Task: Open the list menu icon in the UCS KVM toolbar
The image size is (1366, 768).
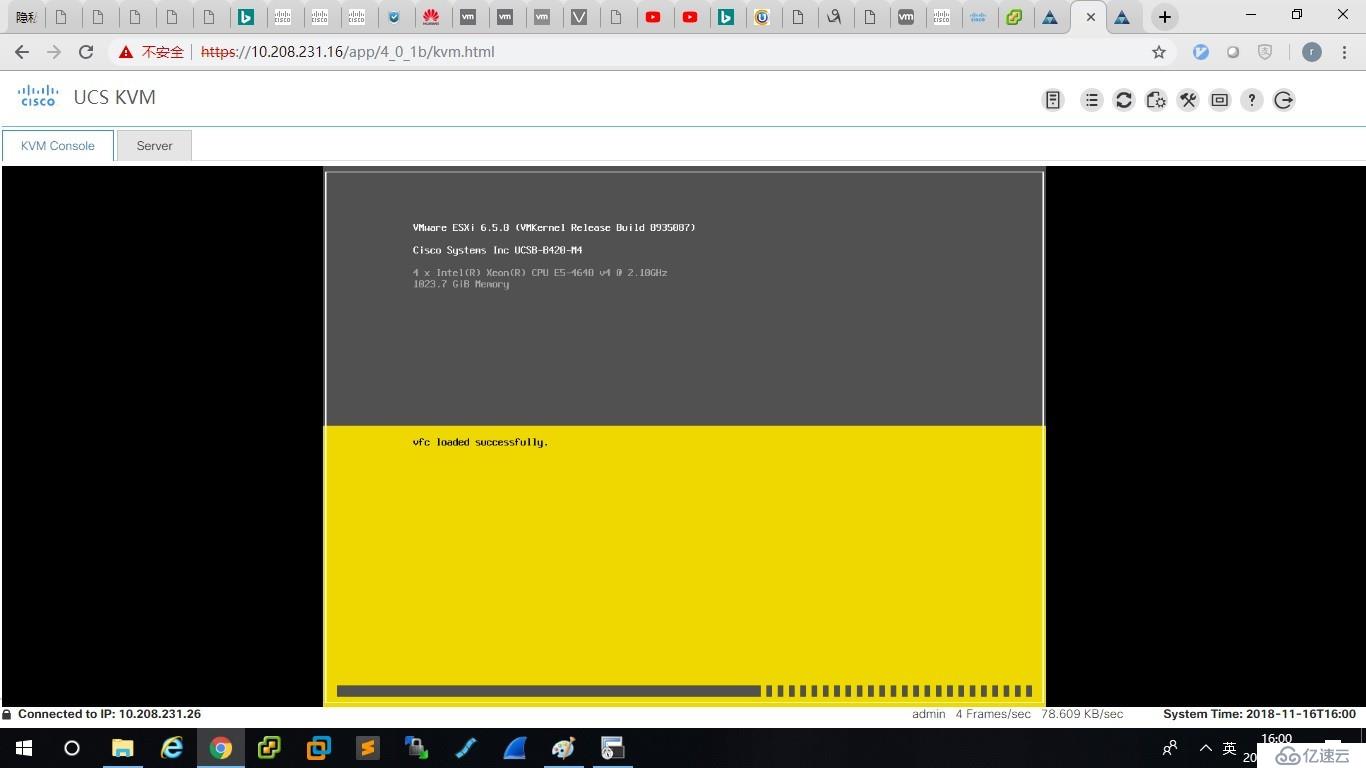Action: [x=1091, y=100]
